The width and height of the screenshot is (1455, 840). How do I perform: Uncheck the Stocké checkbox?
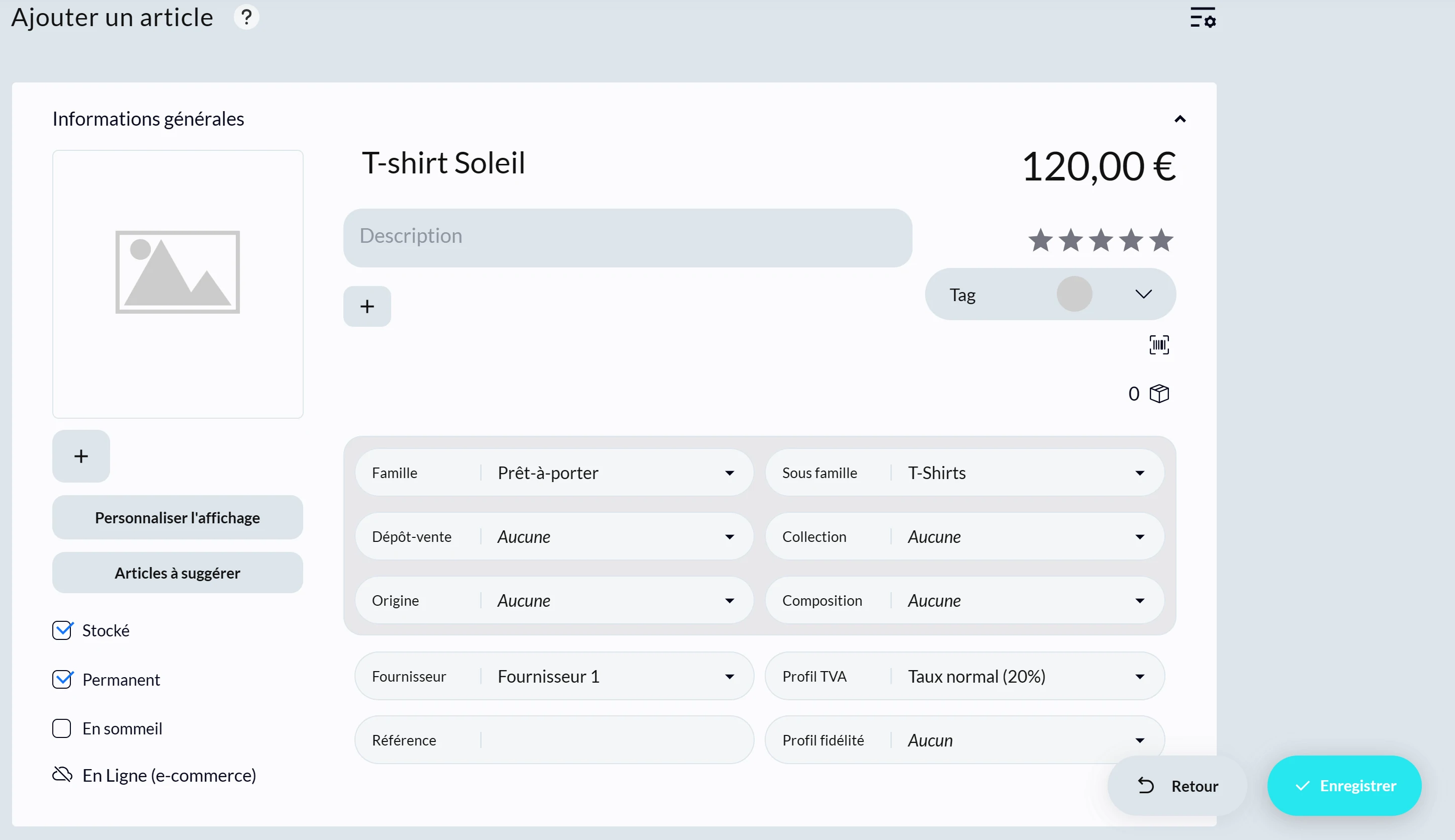pyautogui.click(x=62, y=630)
